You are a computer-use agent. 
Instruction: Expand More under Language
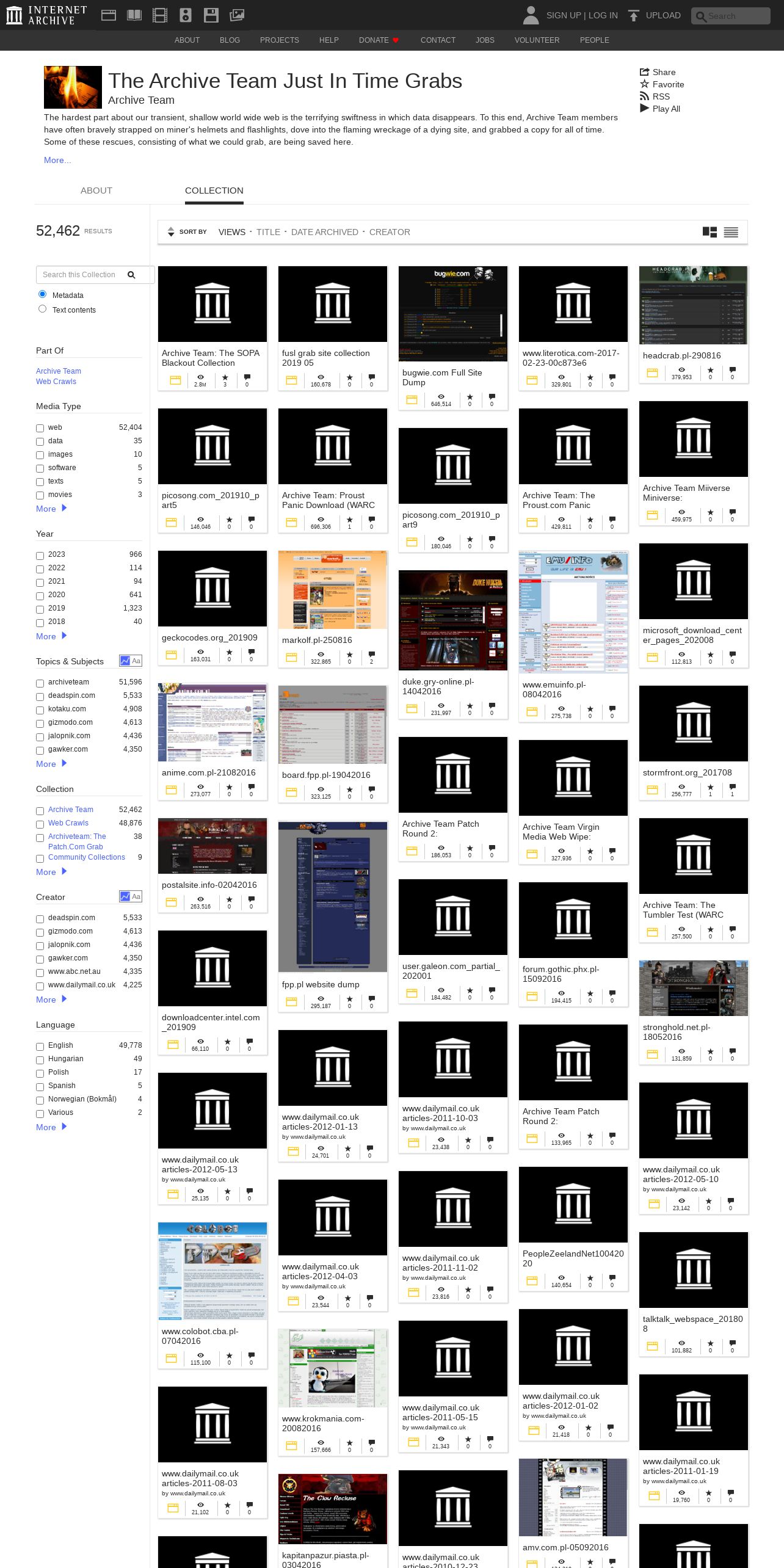51,1127
